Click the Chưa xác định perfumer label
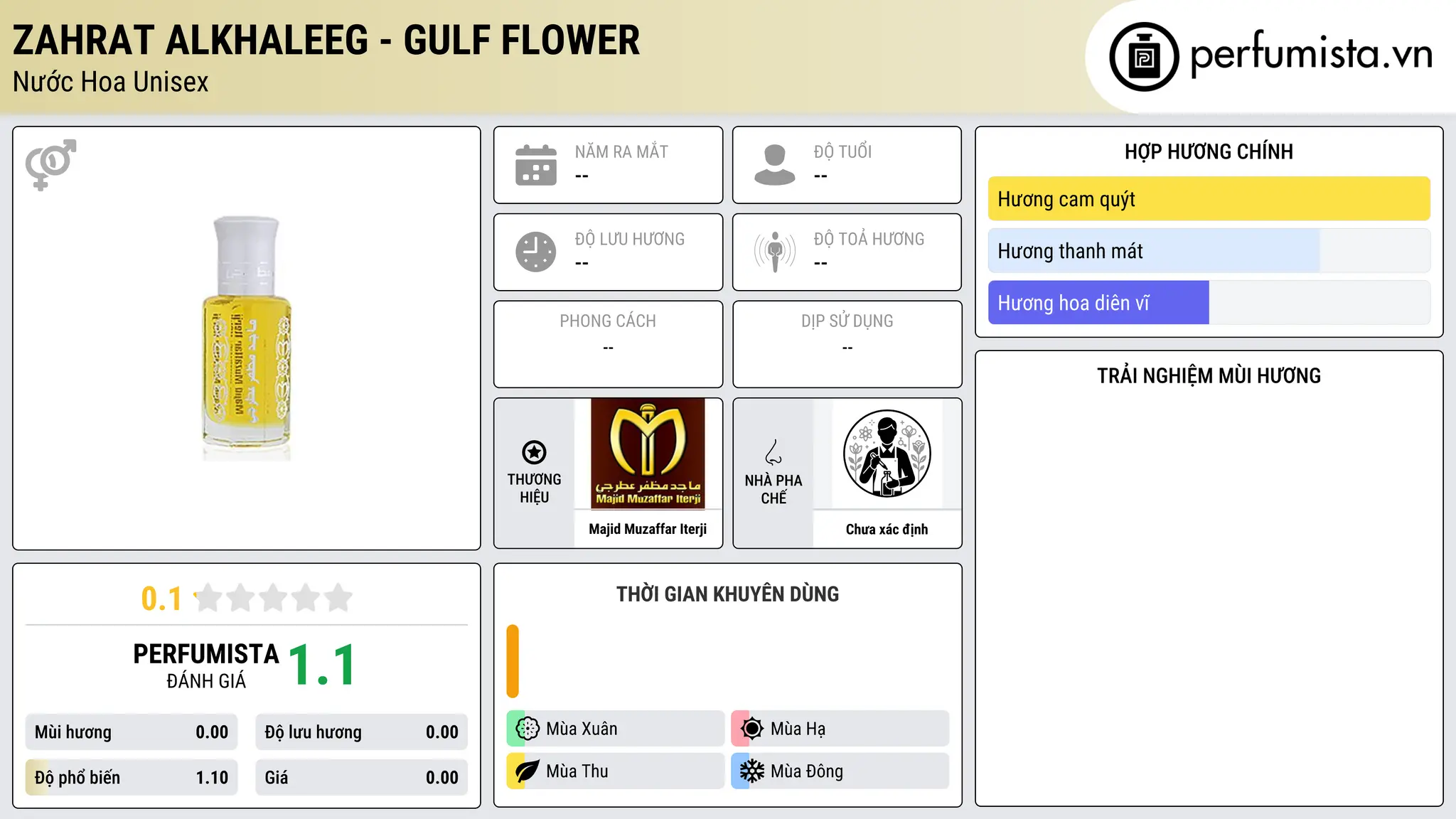 tap(887, 529)
